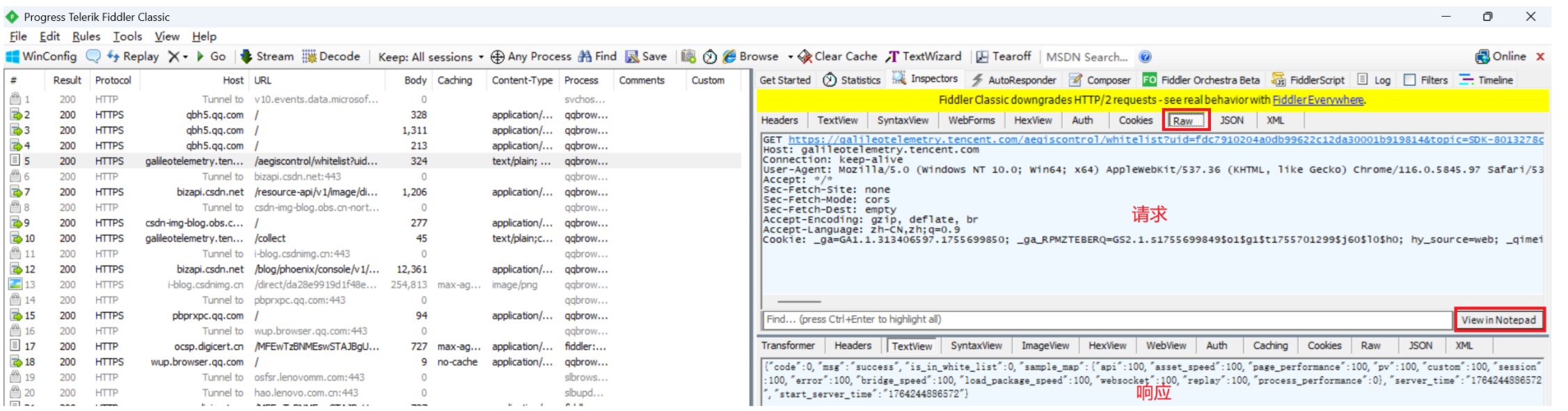Click the Online status indicator
Image resolution: width=1568 pixels, height=411 pixels.
[1500, 56]
